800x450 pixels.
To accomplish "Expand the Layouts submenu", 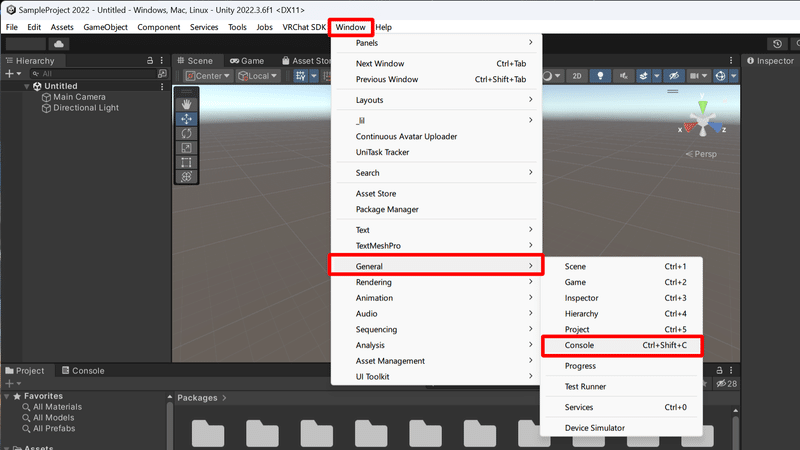I will (x=436, y=100).
